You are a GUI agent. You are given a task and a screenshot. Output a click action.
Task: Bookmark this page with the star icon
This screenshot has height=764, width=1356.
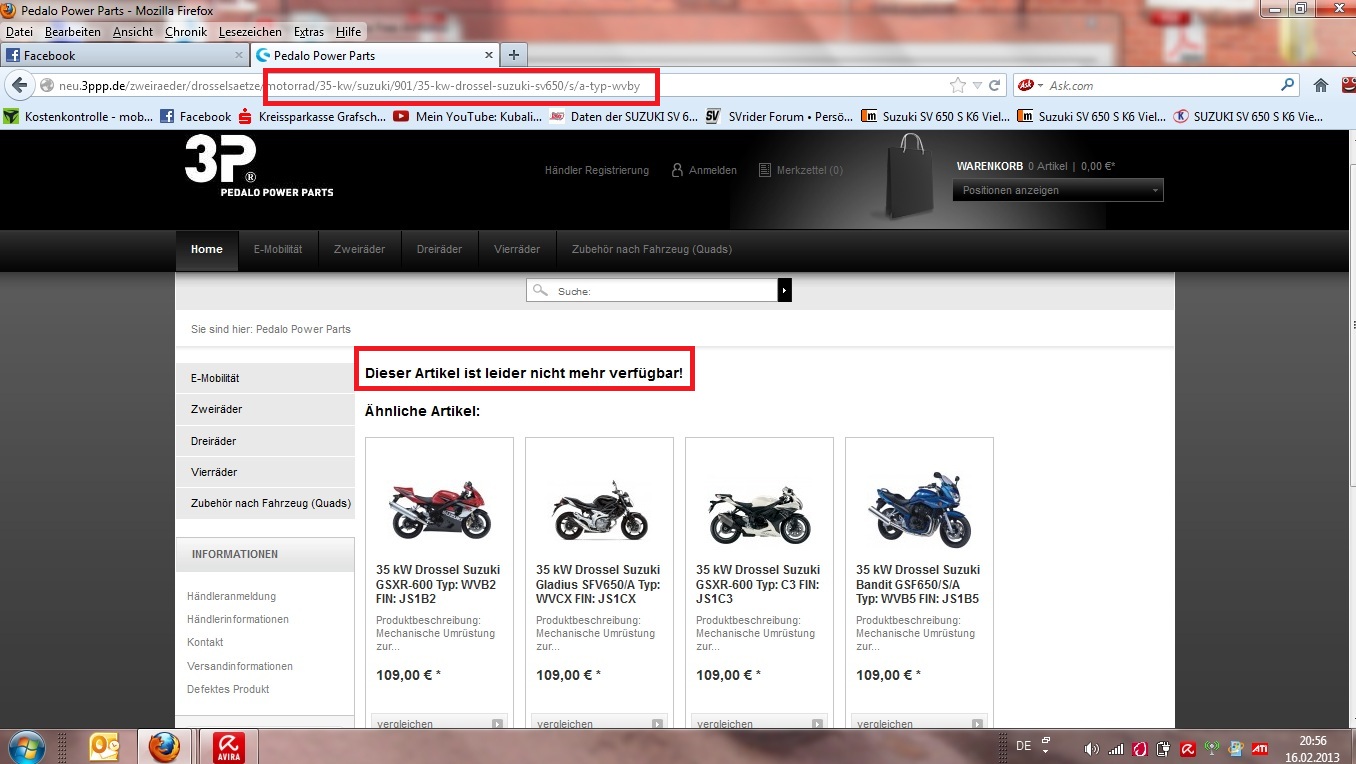tap(957, 86)
